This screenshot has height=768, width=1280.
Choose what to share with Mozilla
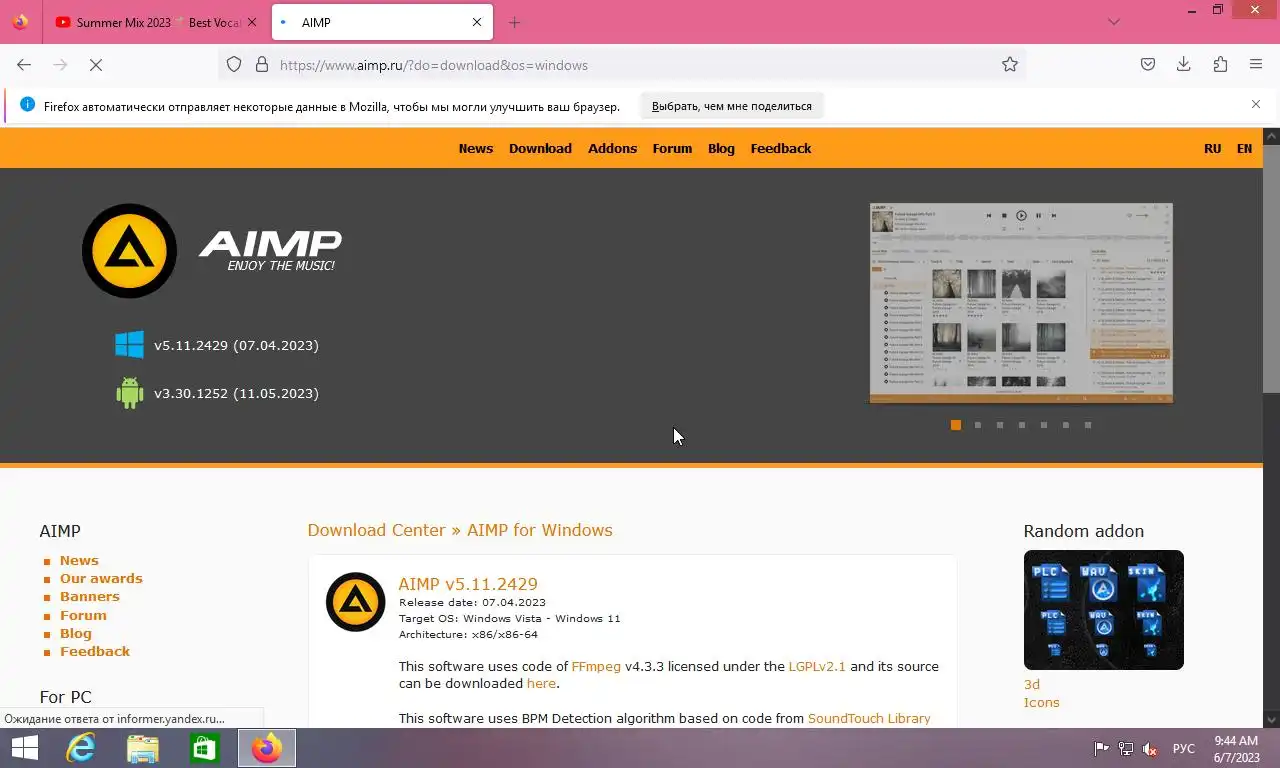point(732,106)
